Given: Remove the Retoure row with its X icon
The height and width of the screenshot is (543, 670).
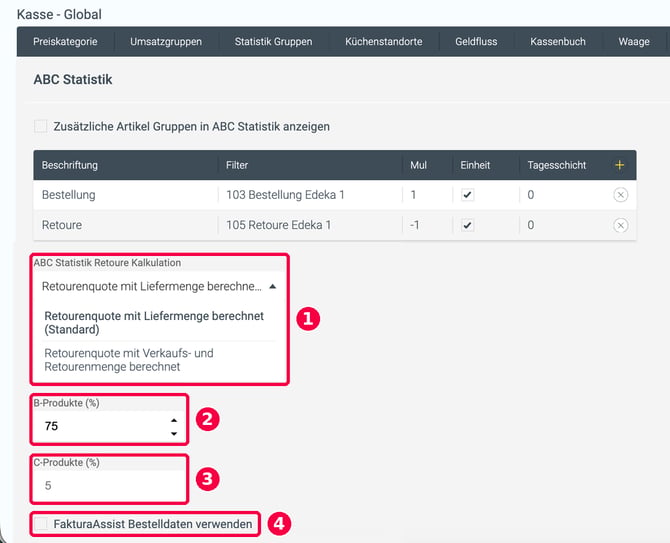Looking at the screenshot, I should tap(620, 225).
